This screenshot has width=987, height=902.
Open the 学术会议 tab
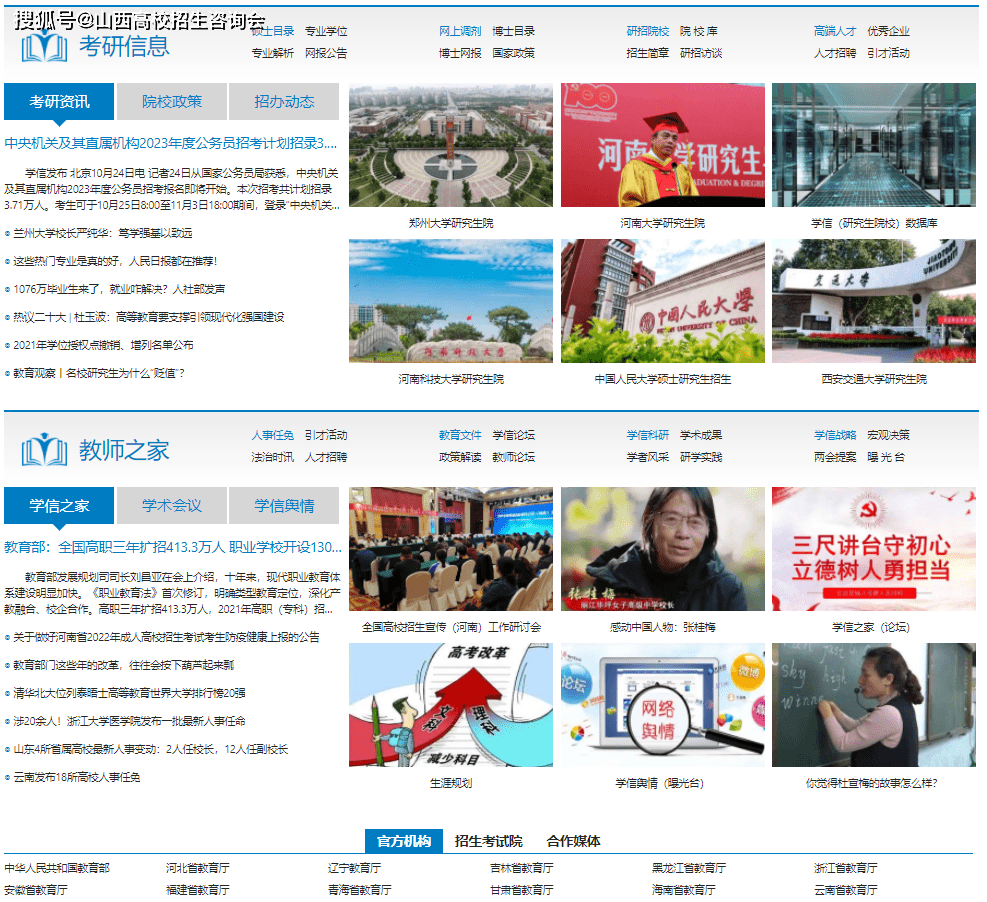(x=172, y=505)
